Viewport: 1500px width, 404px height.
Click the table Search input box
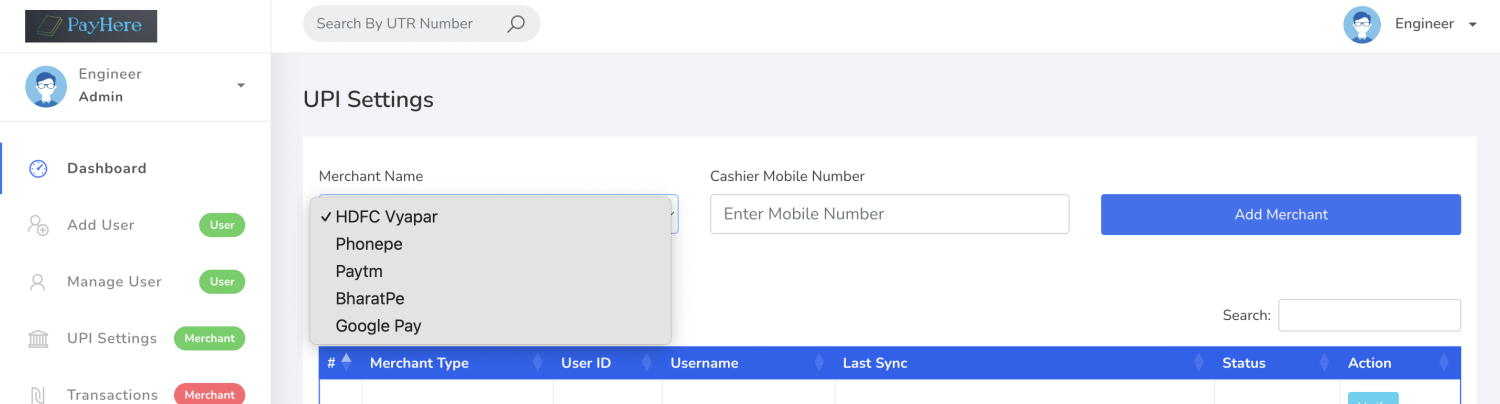click(x=1369, y=315)
